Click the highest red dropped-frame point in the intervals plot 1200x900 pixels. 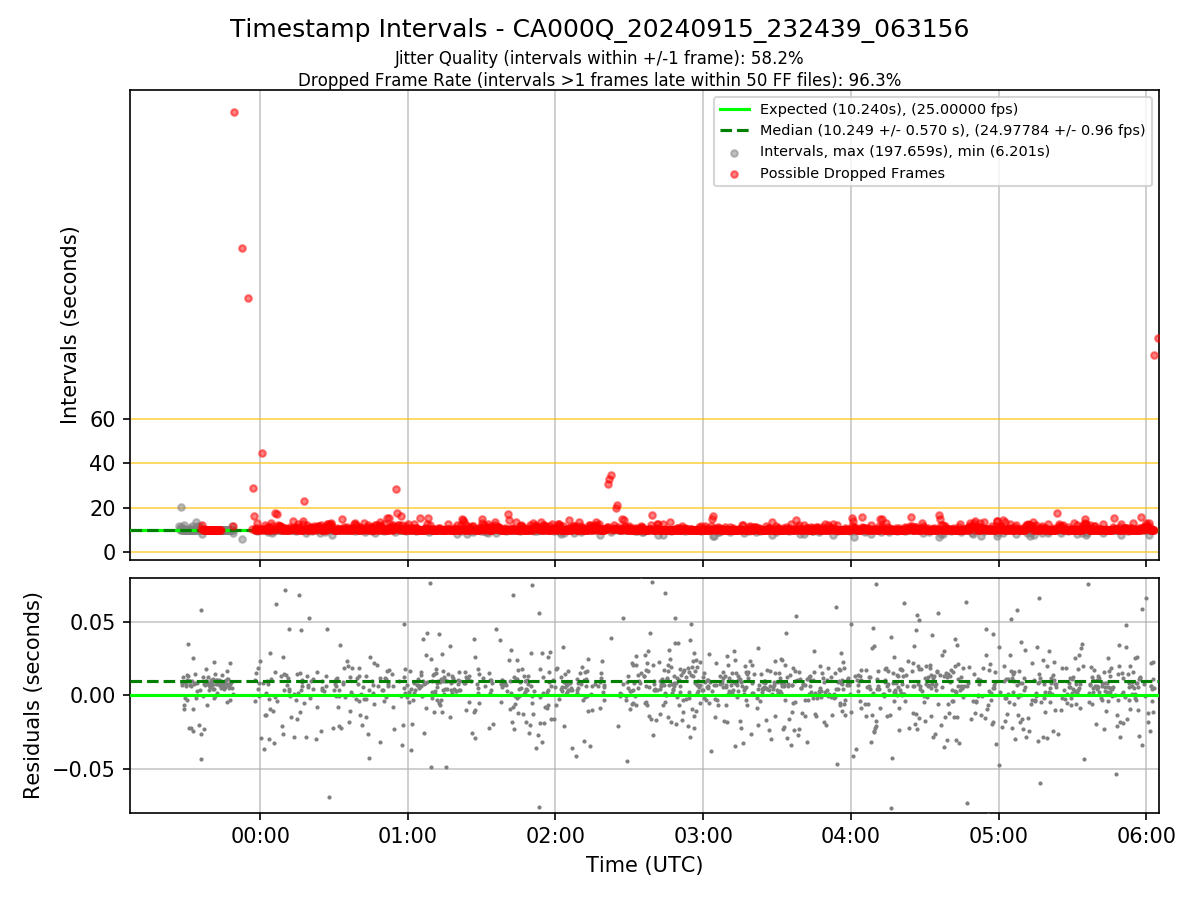point(234,112)
